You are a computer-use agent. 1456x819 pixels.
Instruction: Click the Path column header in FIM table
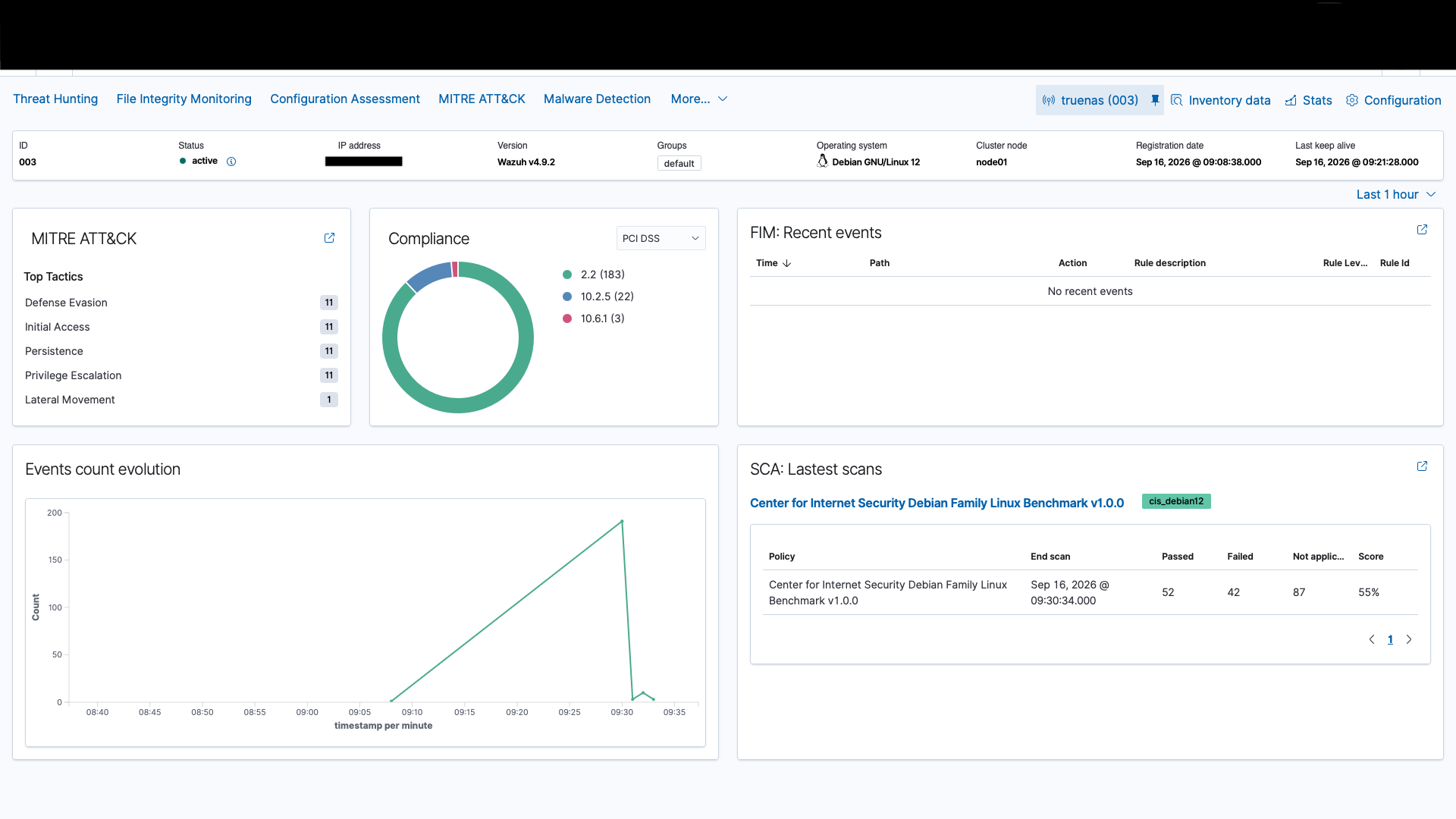[x=879, y=263]
